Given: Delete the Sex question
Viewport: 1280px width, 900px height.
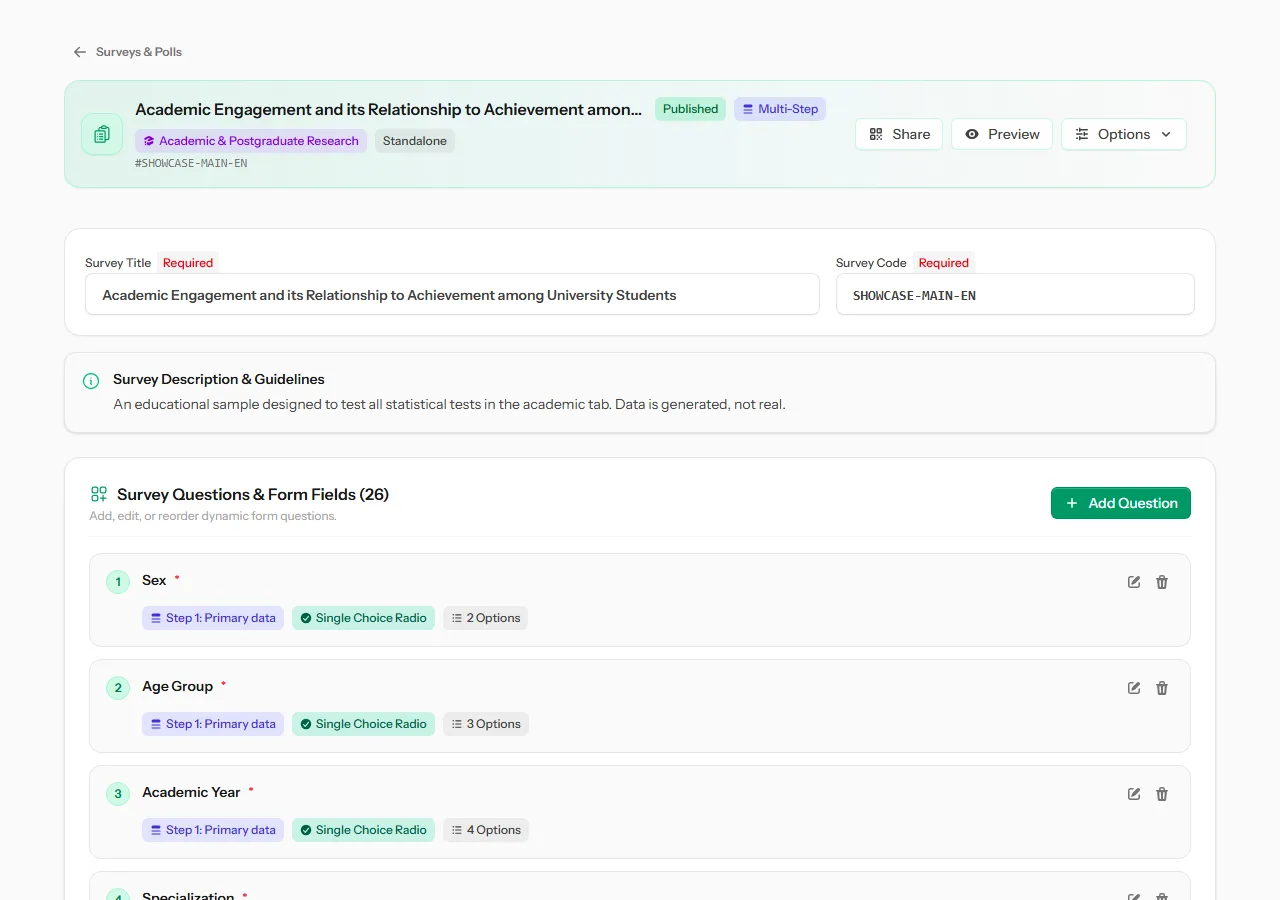Looking at the screenshot, I should tap(1162, 582).
